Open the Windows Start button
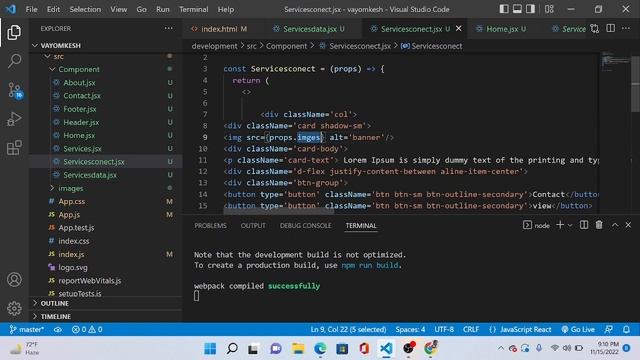Image resolution: width=640 pixels, height=360 pixels. 210,348
